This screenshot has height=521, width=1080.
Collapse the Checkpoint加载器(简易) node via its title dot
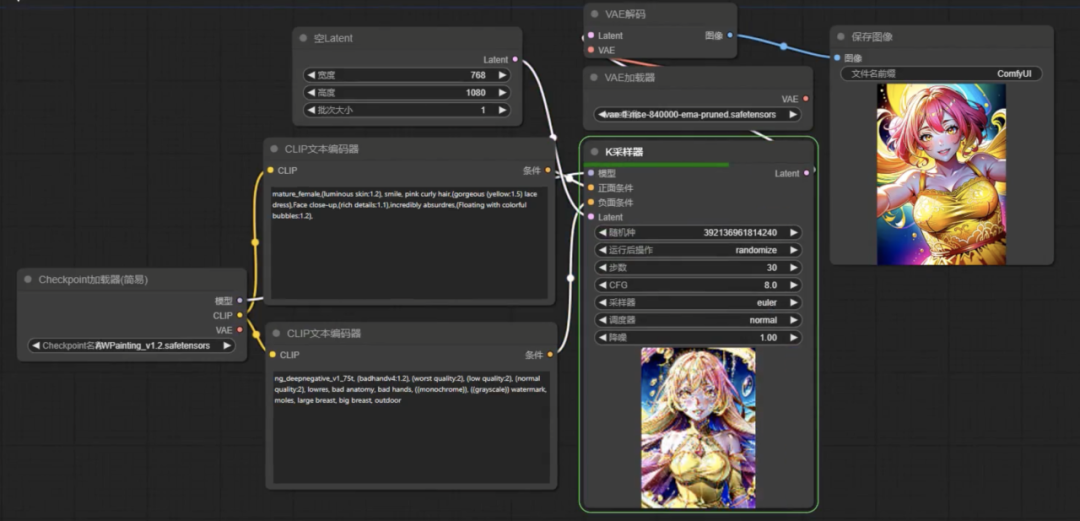coord(28,280)
